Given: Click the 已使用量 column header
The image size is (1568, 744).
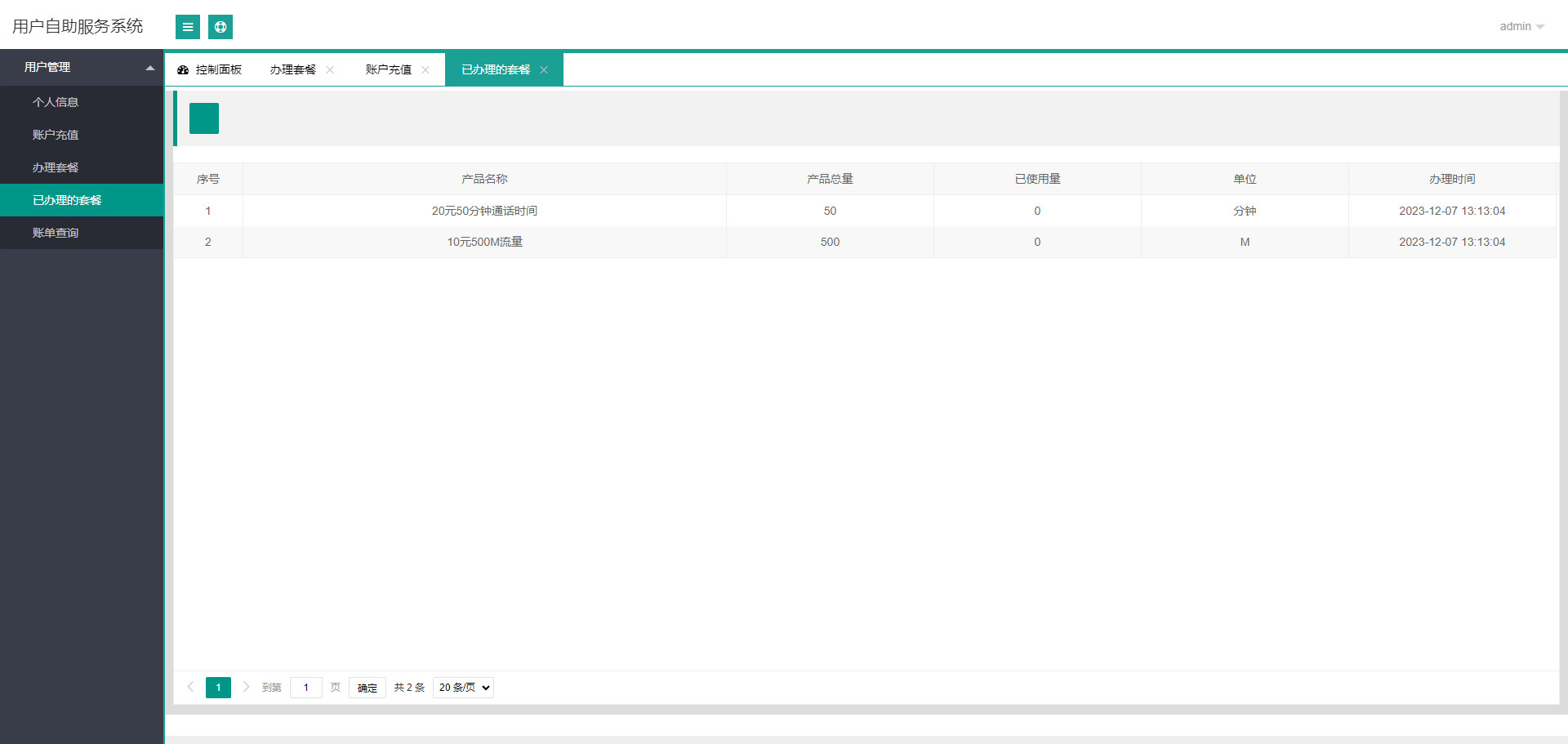Looking at the screenshot, I should tap(1037, 179).
